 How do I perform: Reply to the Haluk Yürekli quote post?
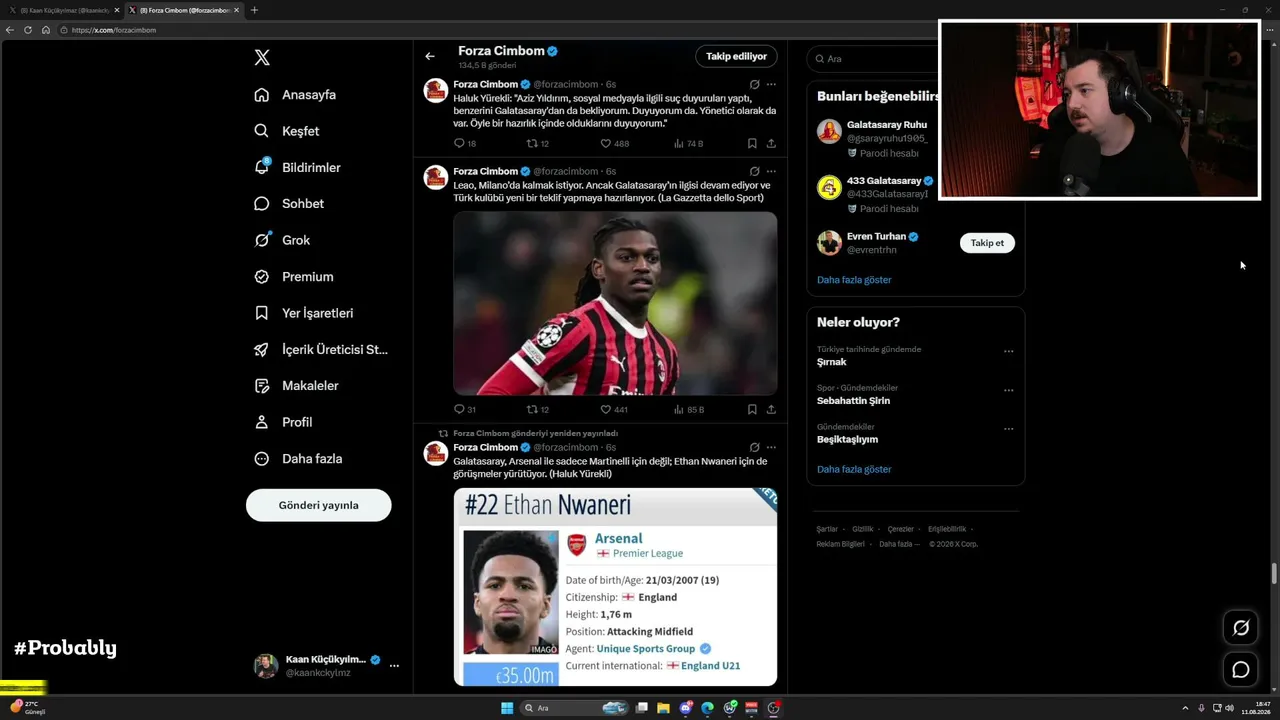(x=465, y=144)
